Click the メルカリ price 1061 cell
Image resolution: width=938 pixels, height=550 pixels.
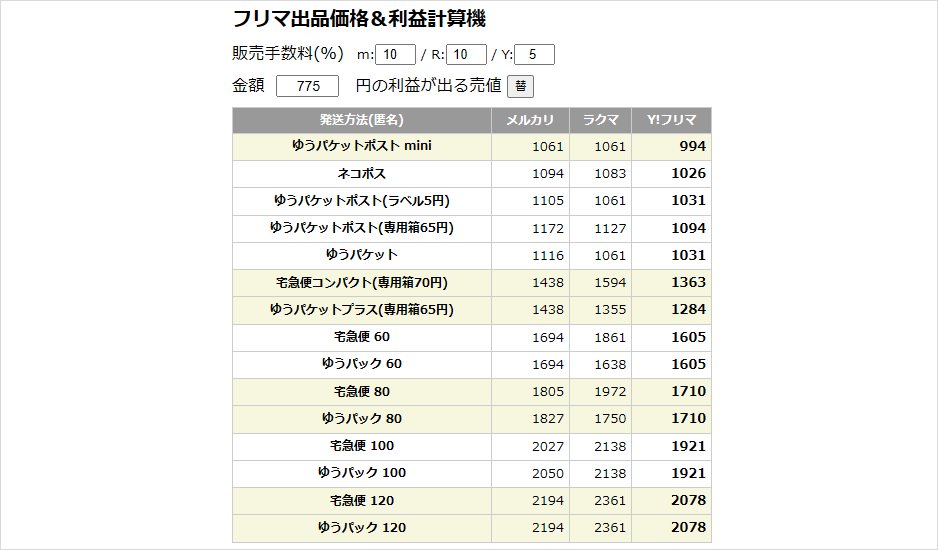click(x=548, y=146)
